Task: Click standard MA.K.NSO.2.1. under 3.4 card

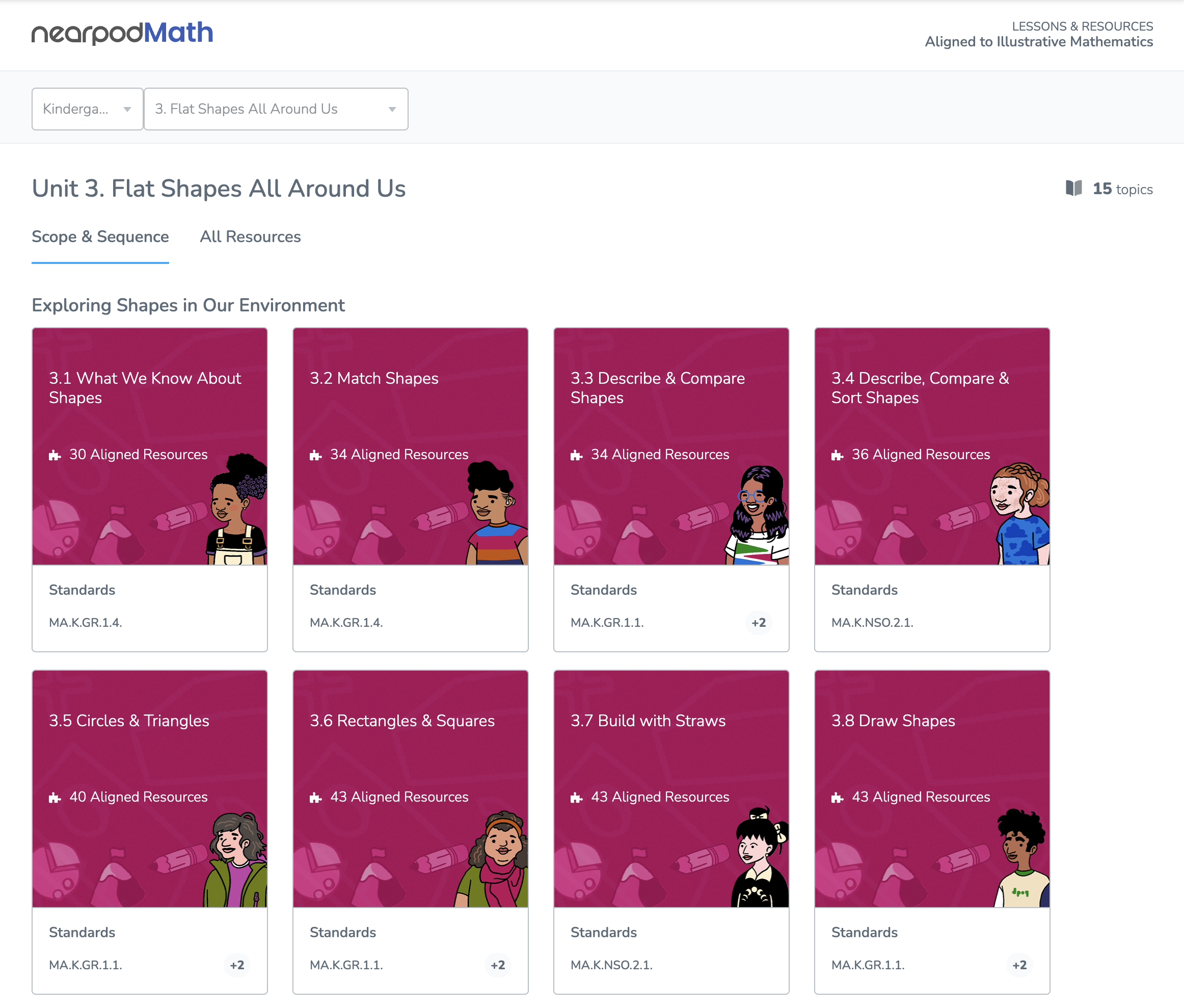Action: pos(872,622)
